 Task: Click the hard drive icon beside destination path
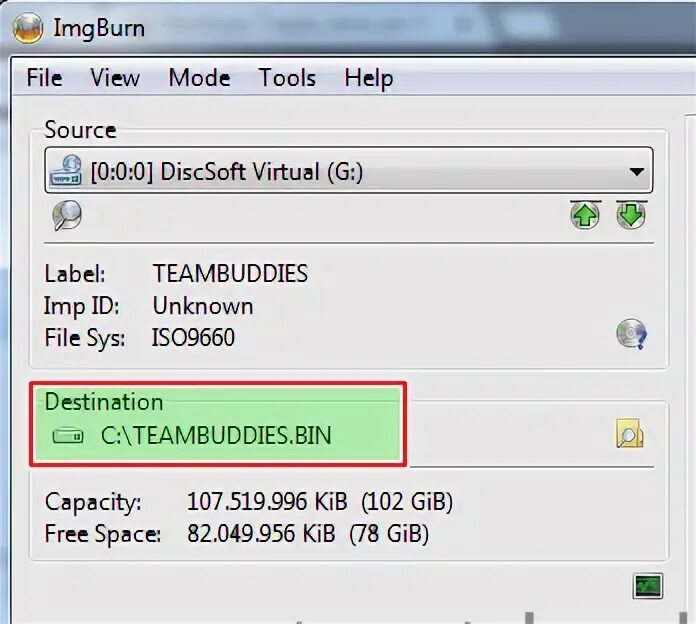(68, 436)
